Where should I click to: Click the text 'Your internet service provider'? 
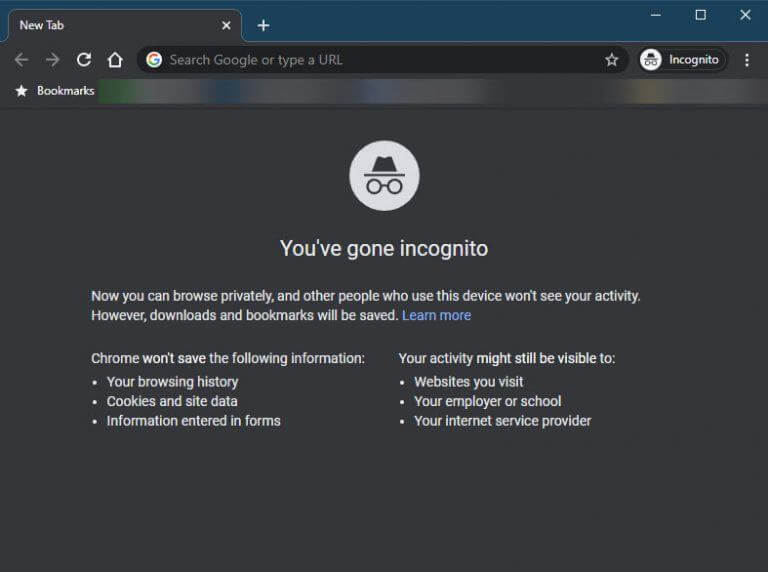tap(503, 421)
